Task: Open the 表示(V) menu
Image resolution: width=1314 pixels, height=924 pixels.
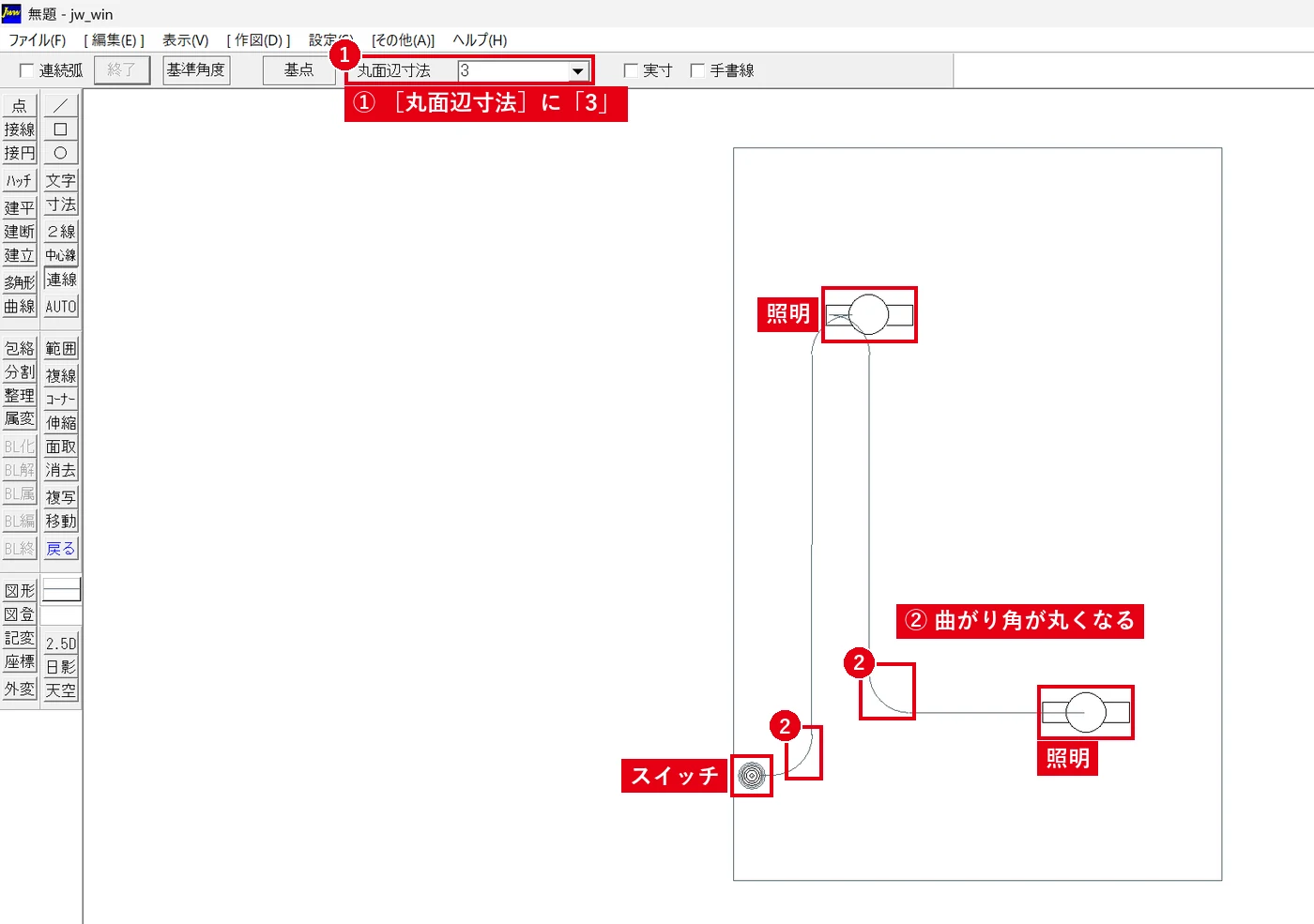Action: (185, 40)
